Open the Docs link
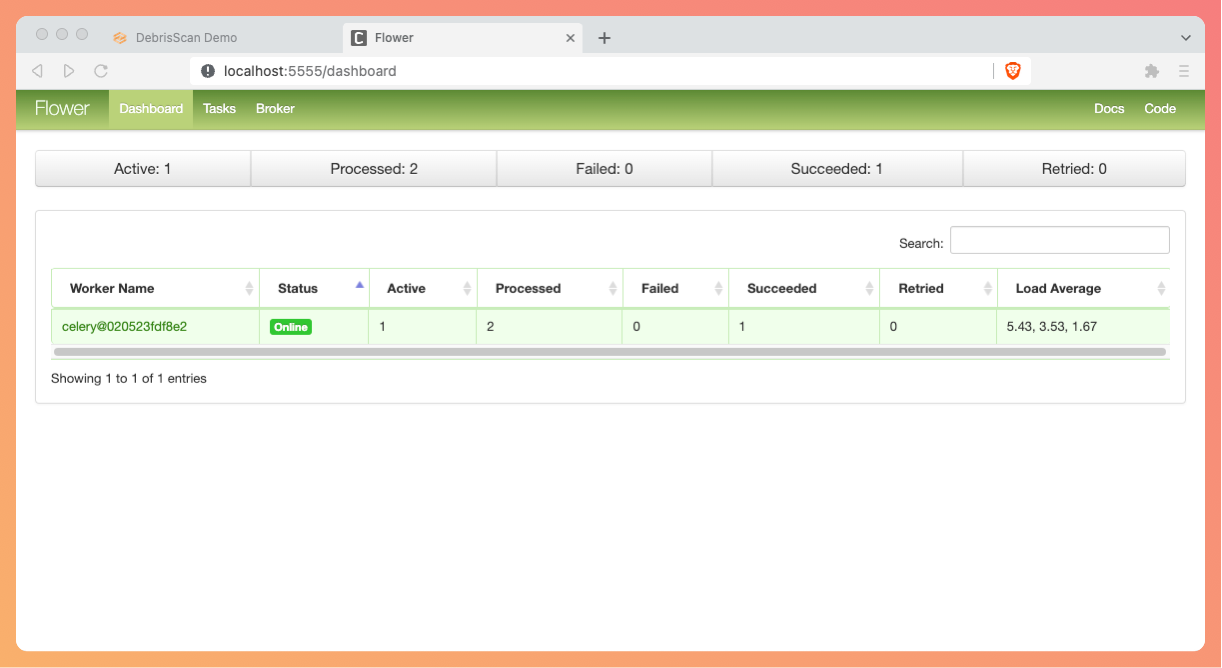The image size is (1222, 668). tap(1109, 108)
